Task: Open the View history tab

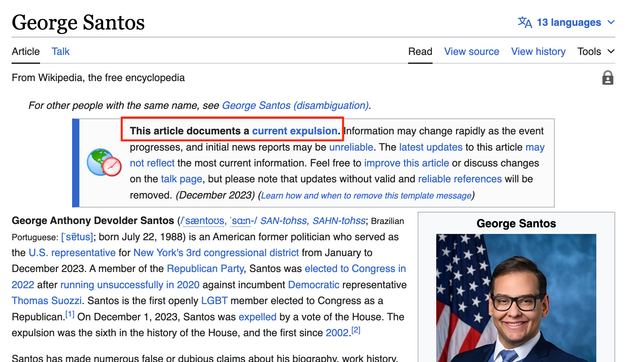Action: (x=538, y=52)
